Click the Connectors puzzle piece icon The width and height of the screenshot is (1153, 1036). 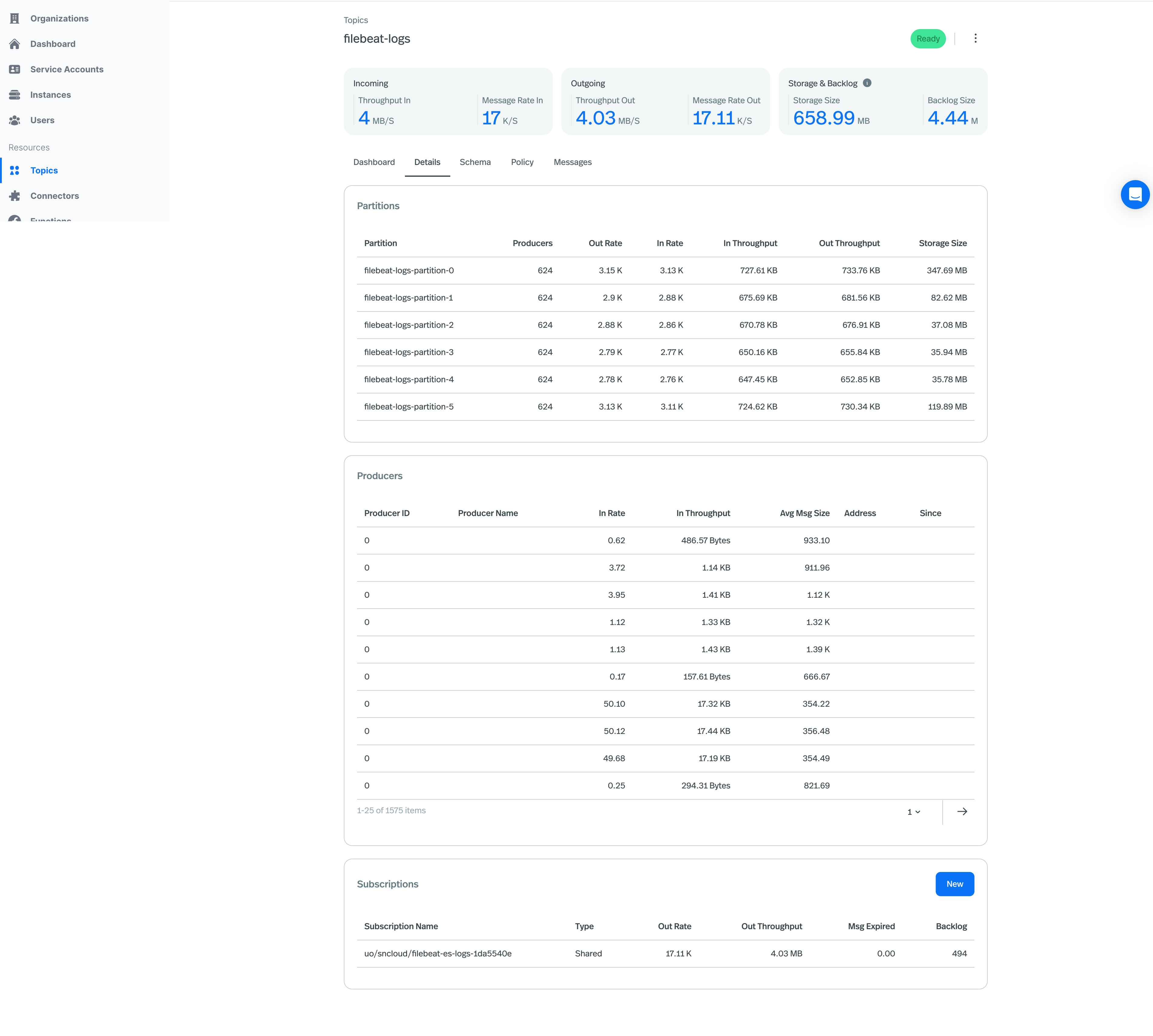15,196
